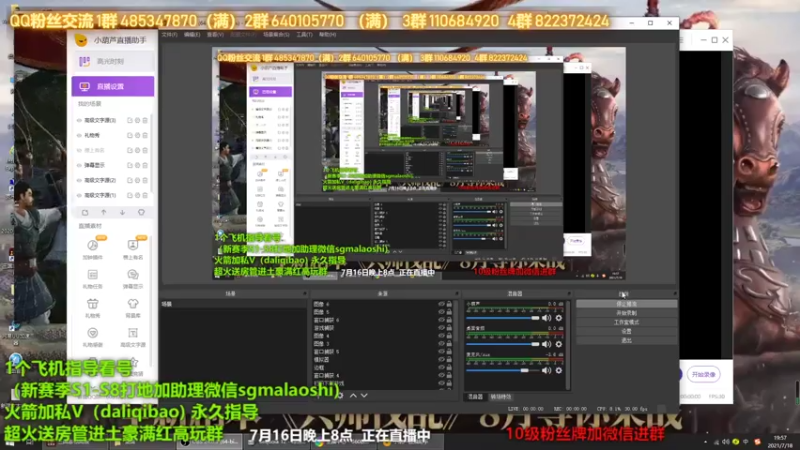Open the 编辑(E) menu in OBS

click(192, 35)
